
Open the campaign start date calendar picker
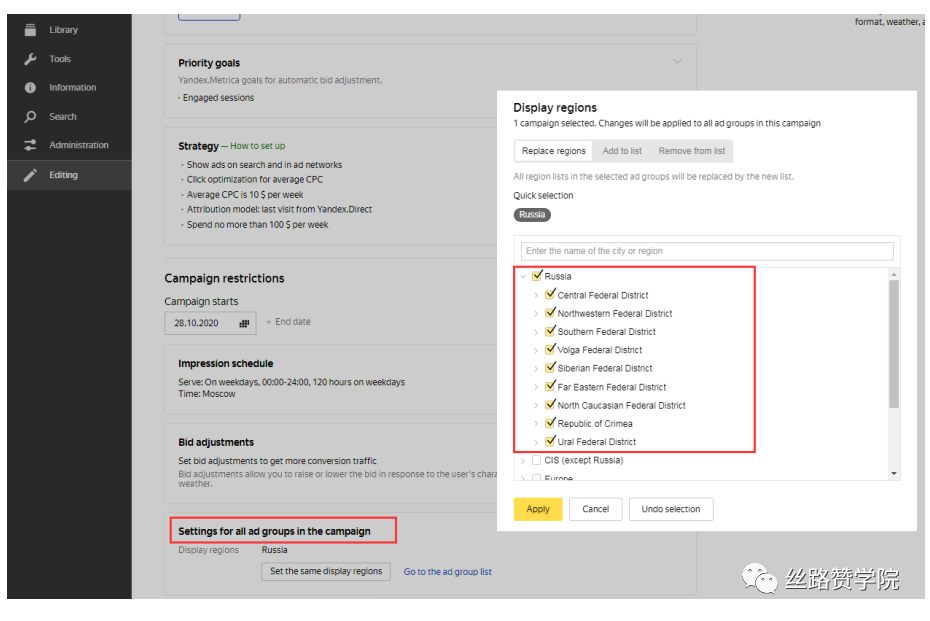click(x=242, y=323)
